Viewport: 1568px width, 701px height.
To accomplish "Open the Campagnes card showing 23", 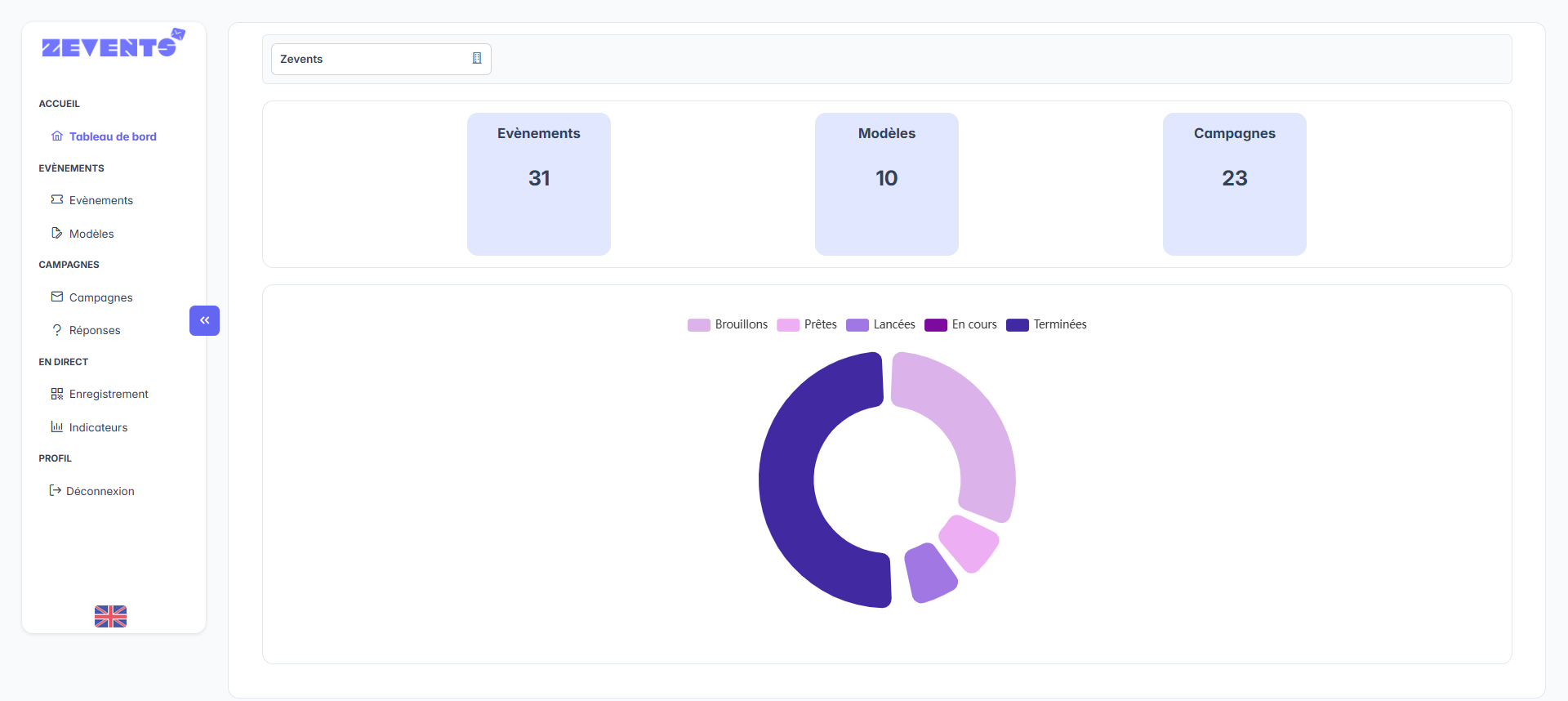I will tap(1234, 184).
